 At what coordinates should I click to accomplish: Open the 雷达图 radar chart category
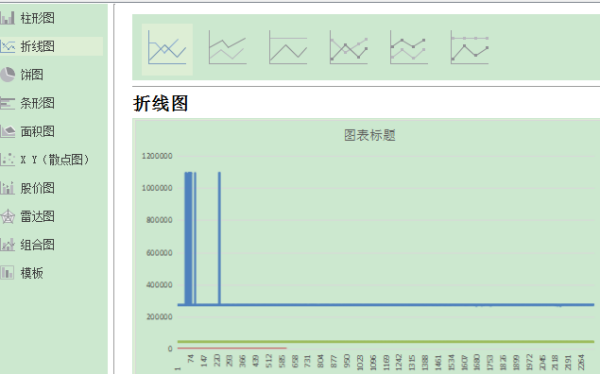click(x=37, y=216)
